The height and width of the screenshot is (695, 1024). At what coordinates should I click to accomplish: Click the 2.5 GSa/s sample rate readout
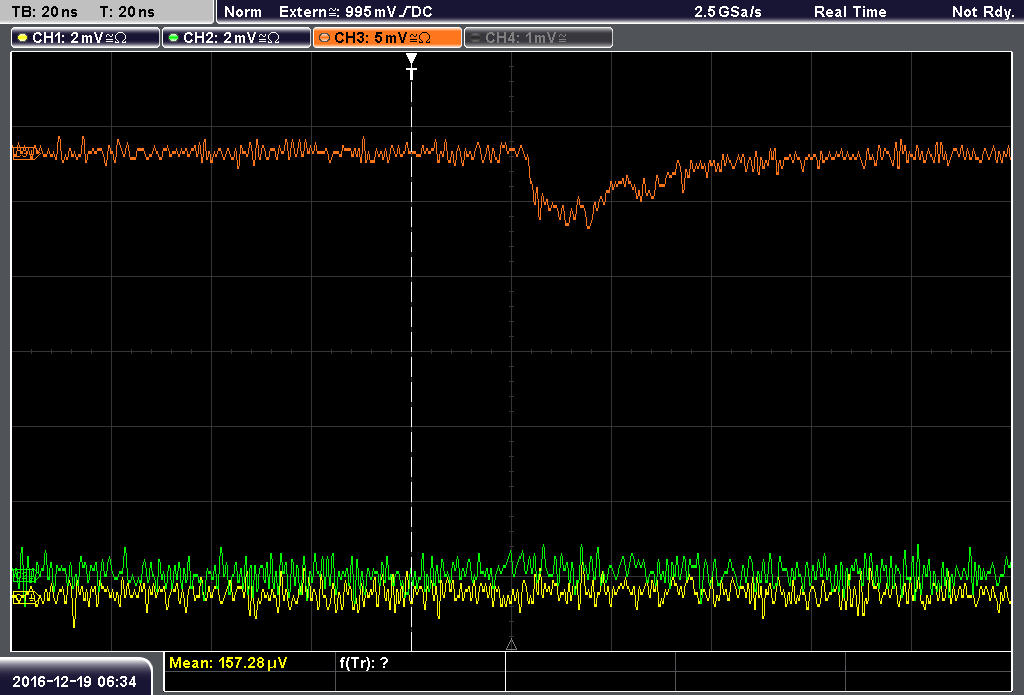point(728,12)
